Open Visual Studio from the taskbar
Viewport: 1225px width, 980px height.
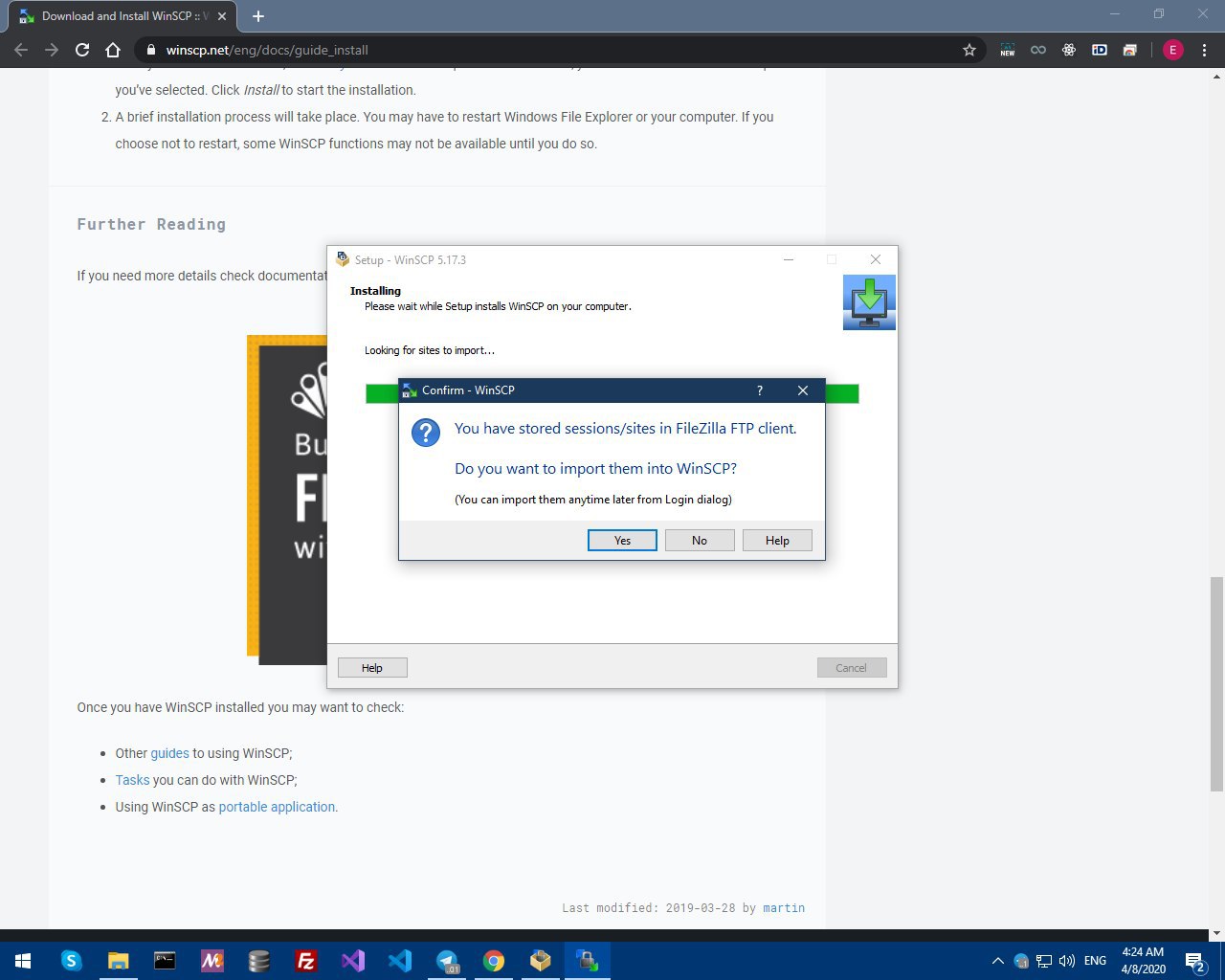tap(352, 960)
